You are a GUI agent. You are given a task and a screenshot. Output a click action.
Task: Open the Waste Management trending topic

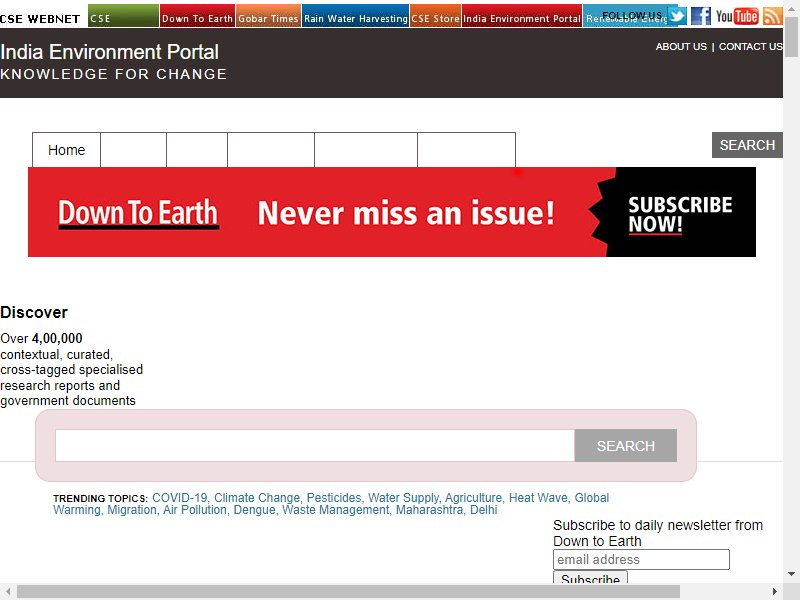pos(336,510)
